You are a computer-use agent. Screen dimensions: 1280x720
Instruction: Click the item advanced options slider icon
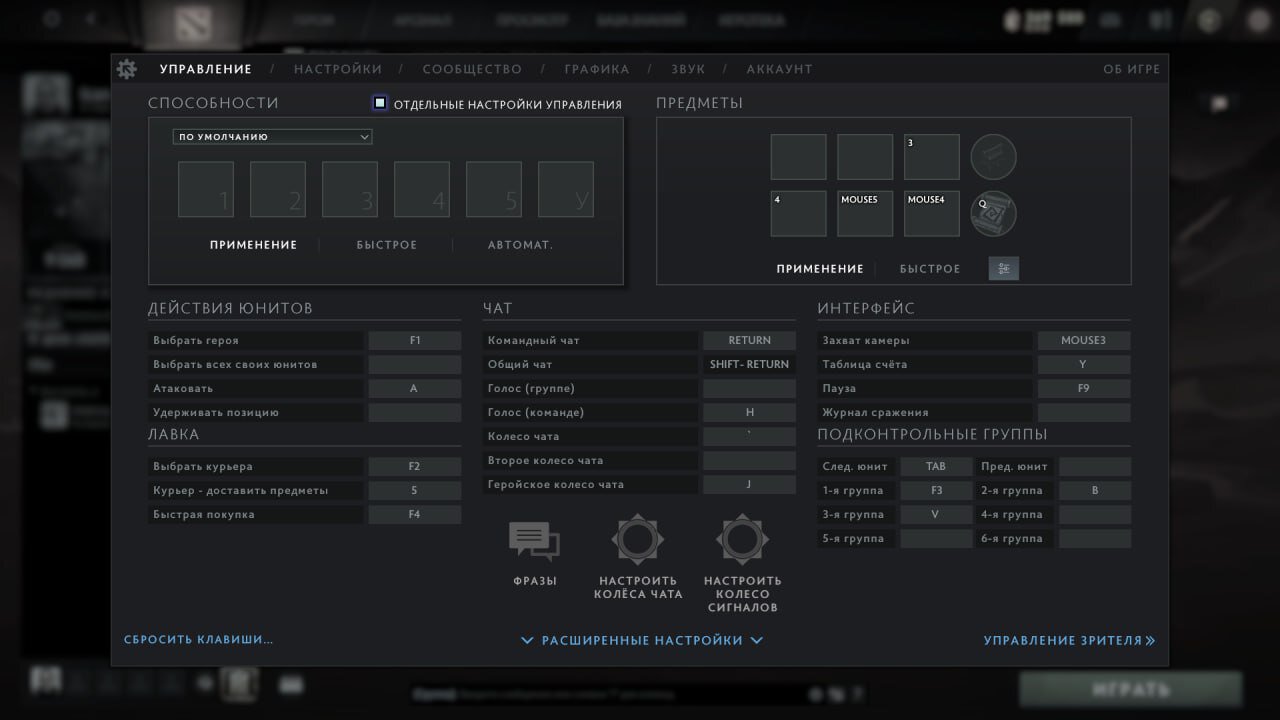coord(1004,268)
